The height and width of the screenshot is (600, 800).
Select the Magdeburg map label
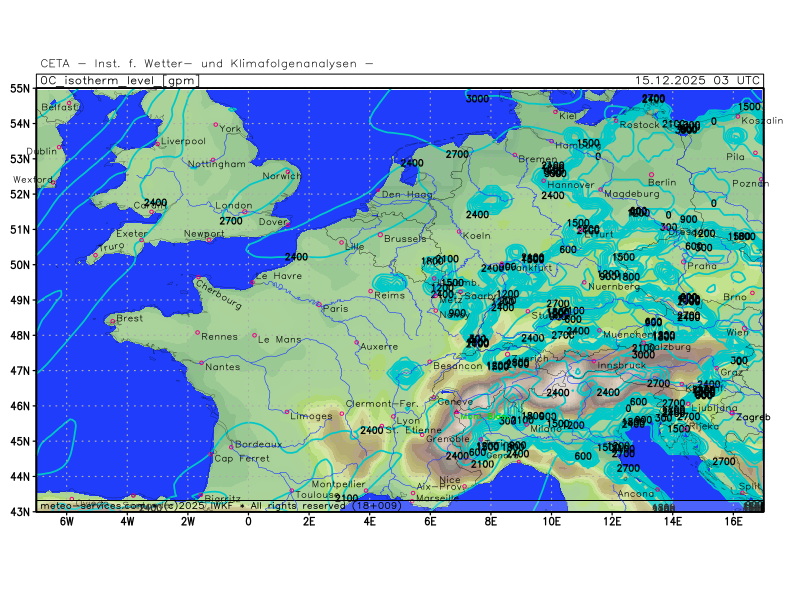632,193
